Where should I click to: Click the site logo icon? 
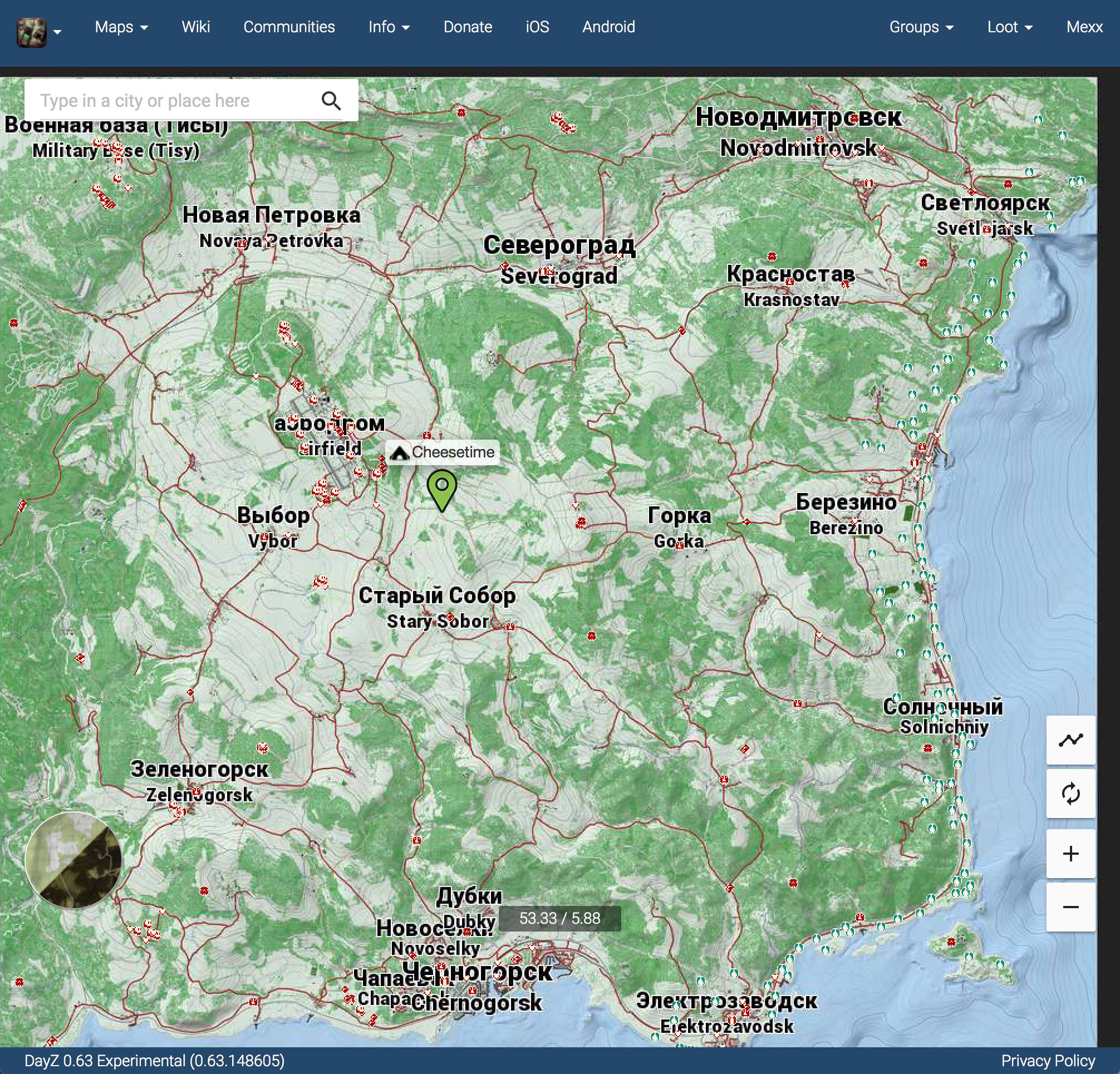click(x=31, y=33)
